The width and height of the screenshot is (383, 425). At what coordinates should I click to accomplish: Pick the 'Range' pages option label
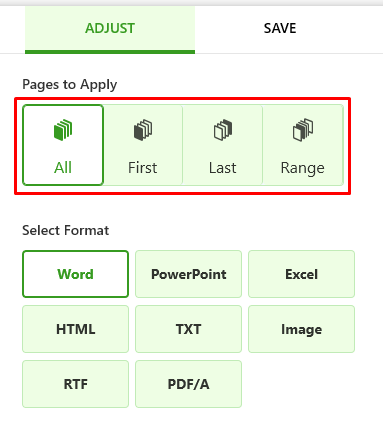click(303, 168)
